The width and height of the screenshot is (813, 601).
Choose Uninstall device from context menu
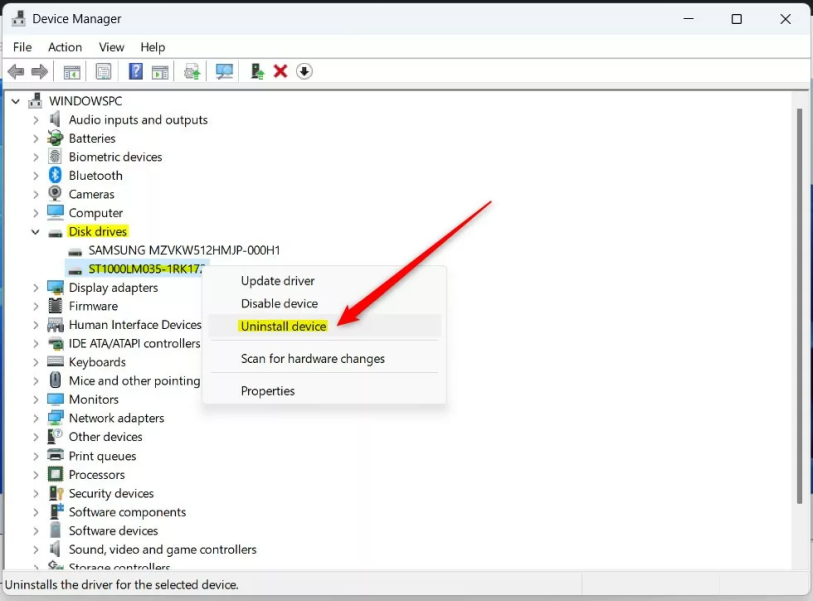283,326
